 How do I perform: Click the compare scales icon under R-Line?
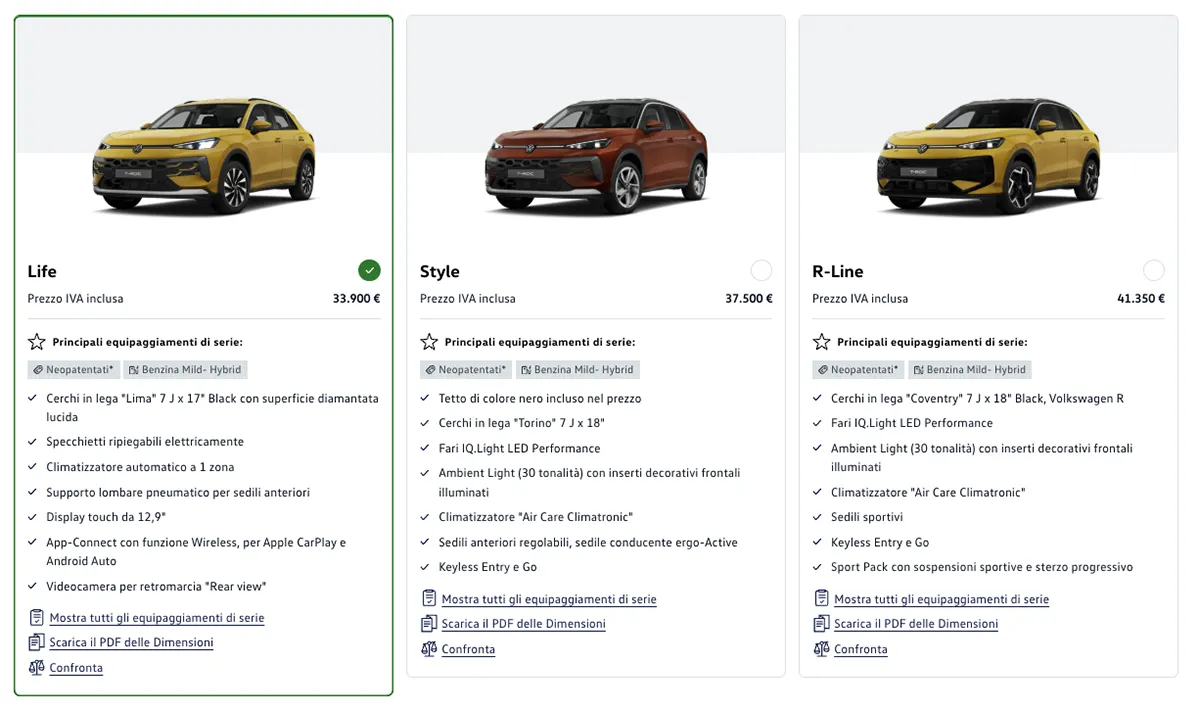(x=822, y=649)
